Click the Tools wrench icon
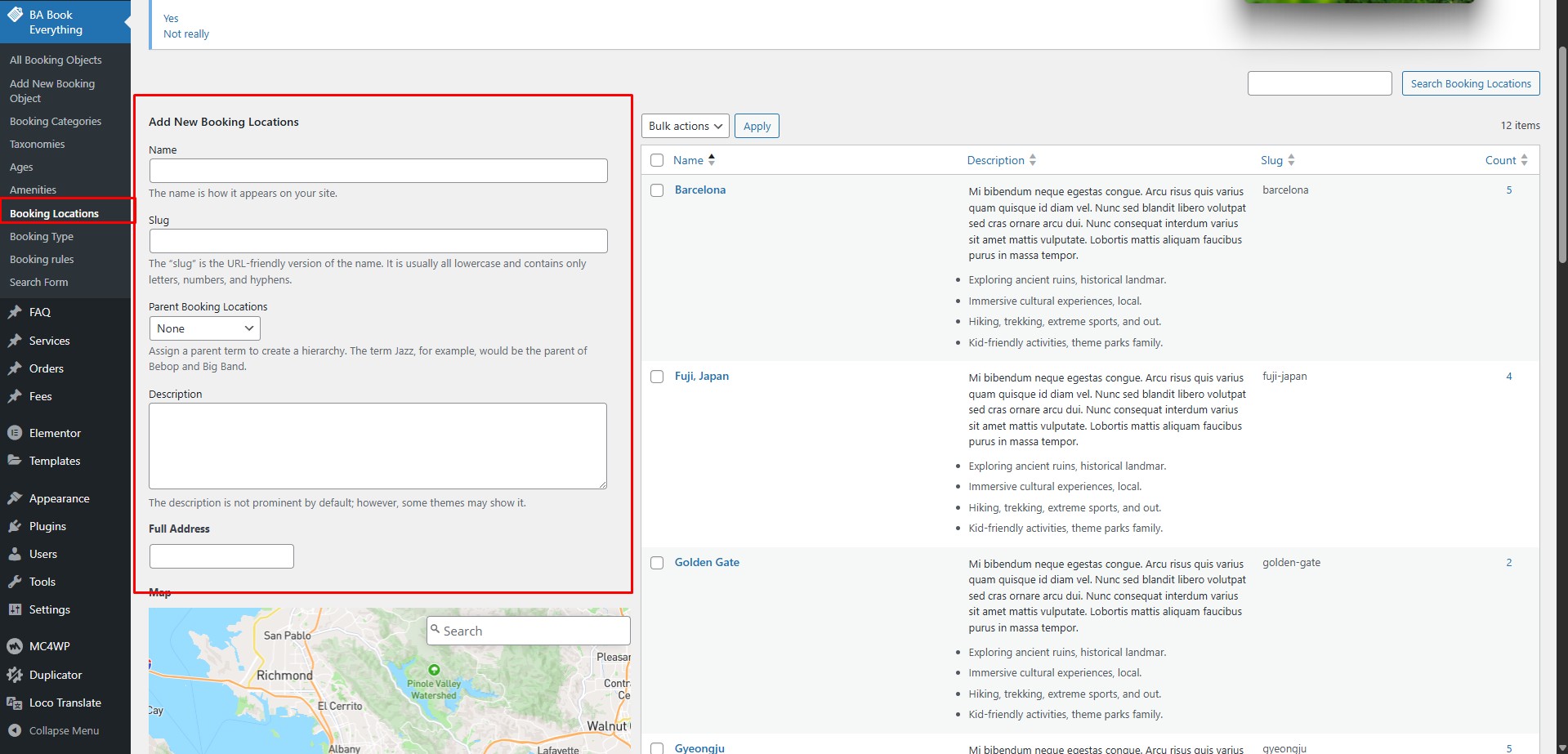This screenshot has width=1568, height=754. [15, 582]
